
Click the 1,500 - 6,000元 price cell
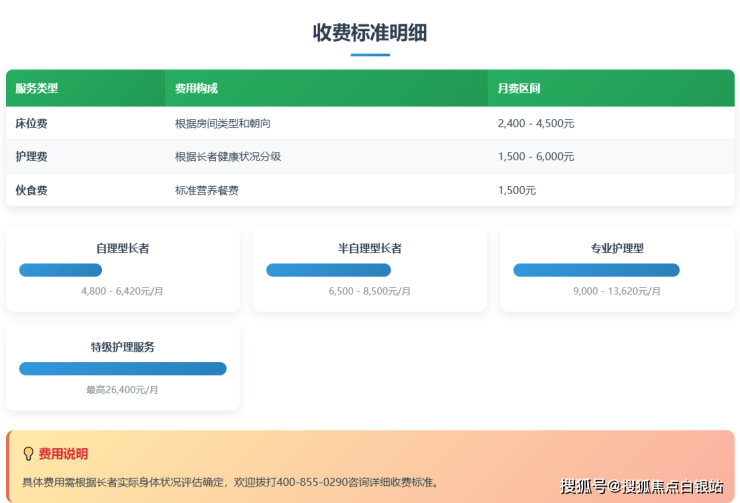535,156
